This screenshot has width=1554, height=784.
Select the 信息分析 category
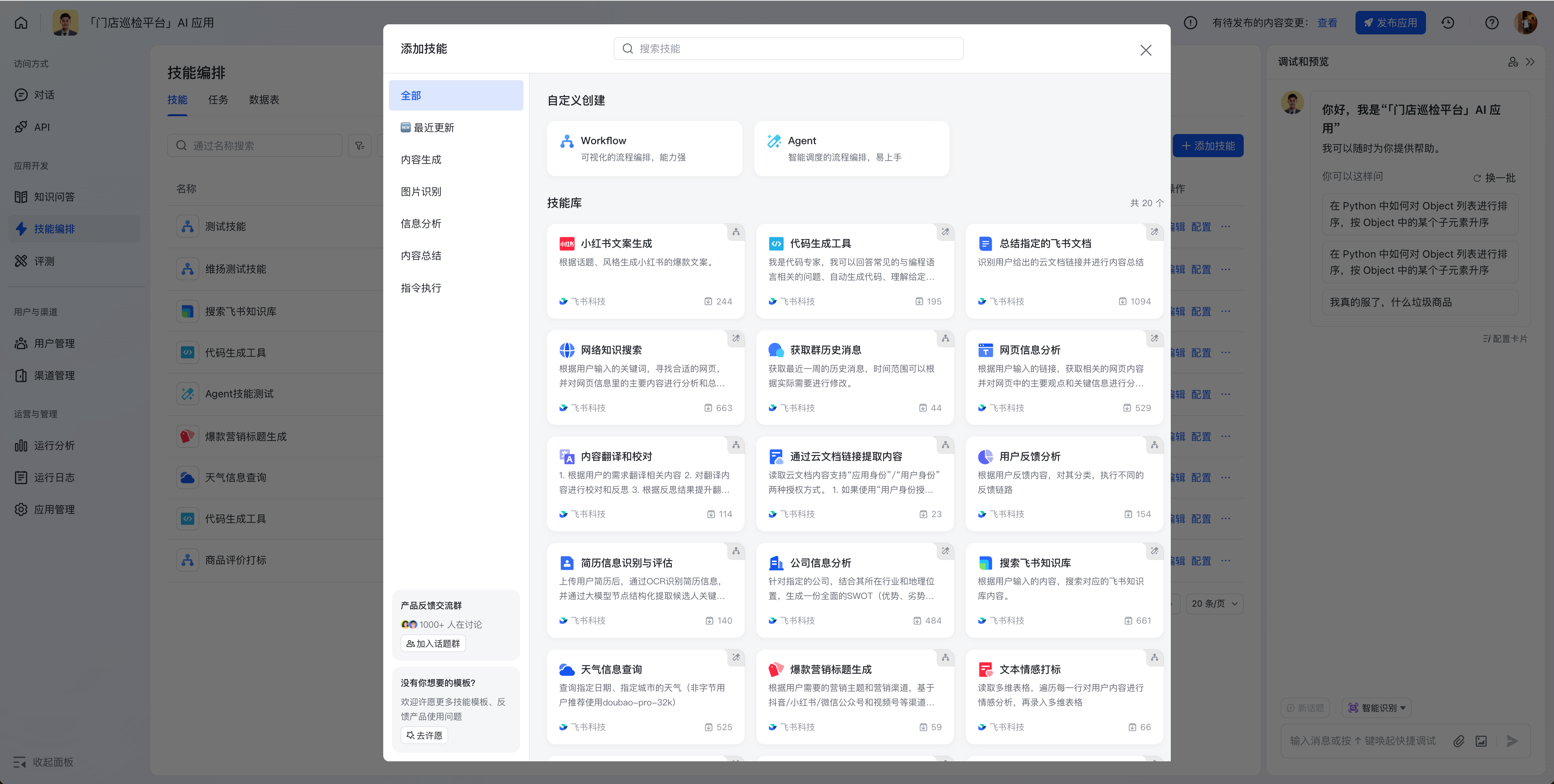[x=456, y=223]
